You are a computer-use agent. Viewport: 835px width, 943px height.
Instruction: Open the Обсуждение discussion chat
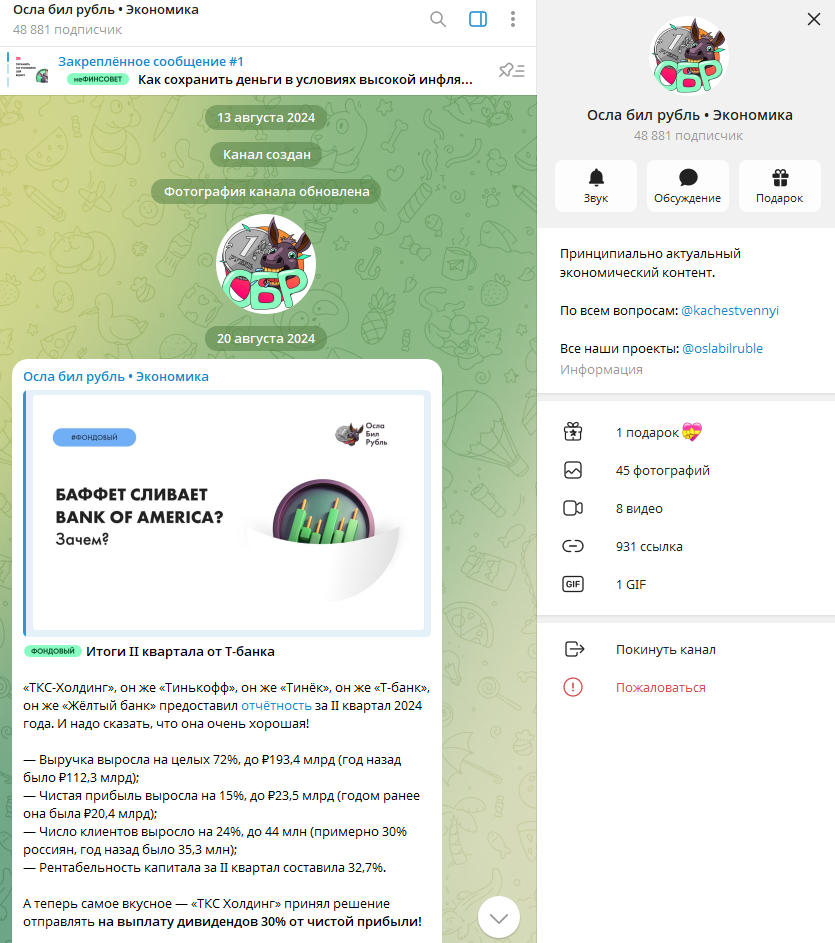[x=688, y=186]
